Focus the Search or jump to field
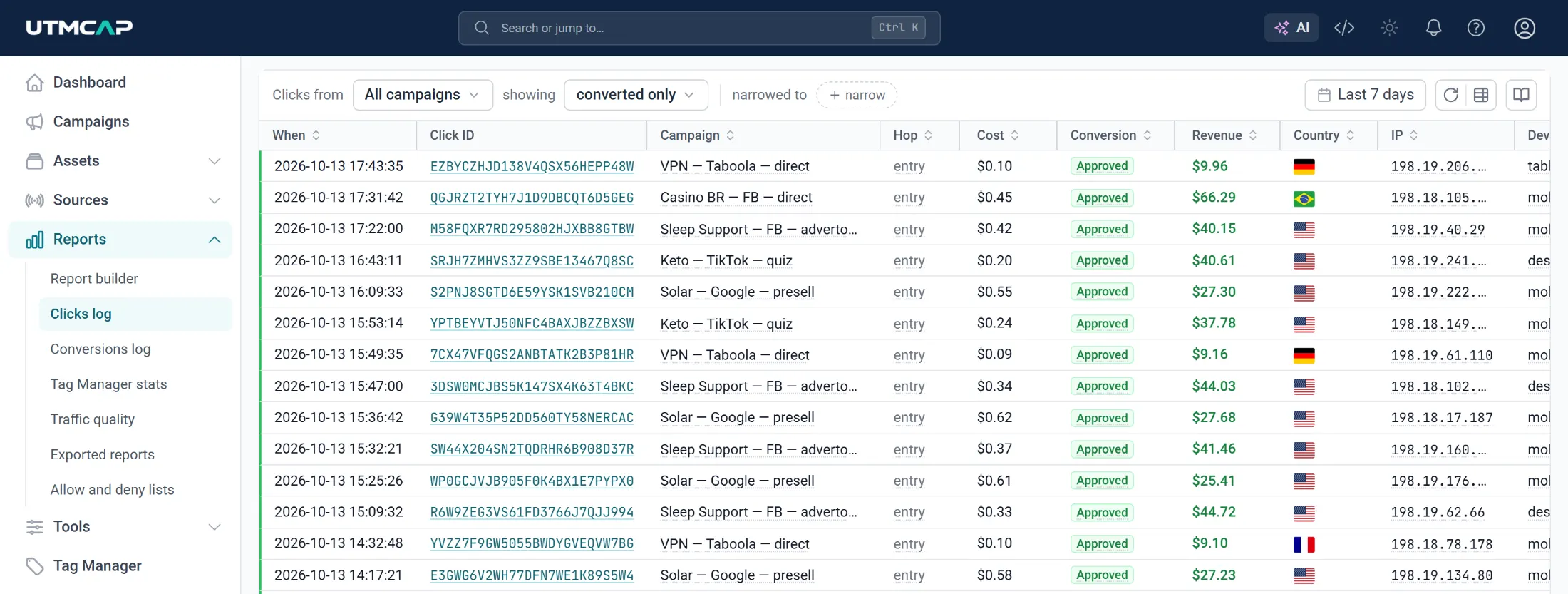Viewport: 1568px width, 594px height. (x=699, y=28)
